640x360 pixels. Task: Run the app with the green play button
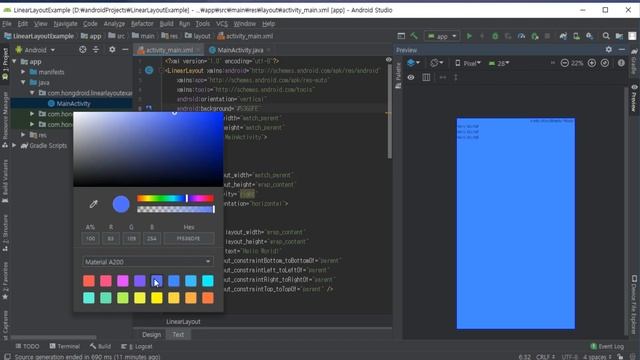click(x=469, y=36)
